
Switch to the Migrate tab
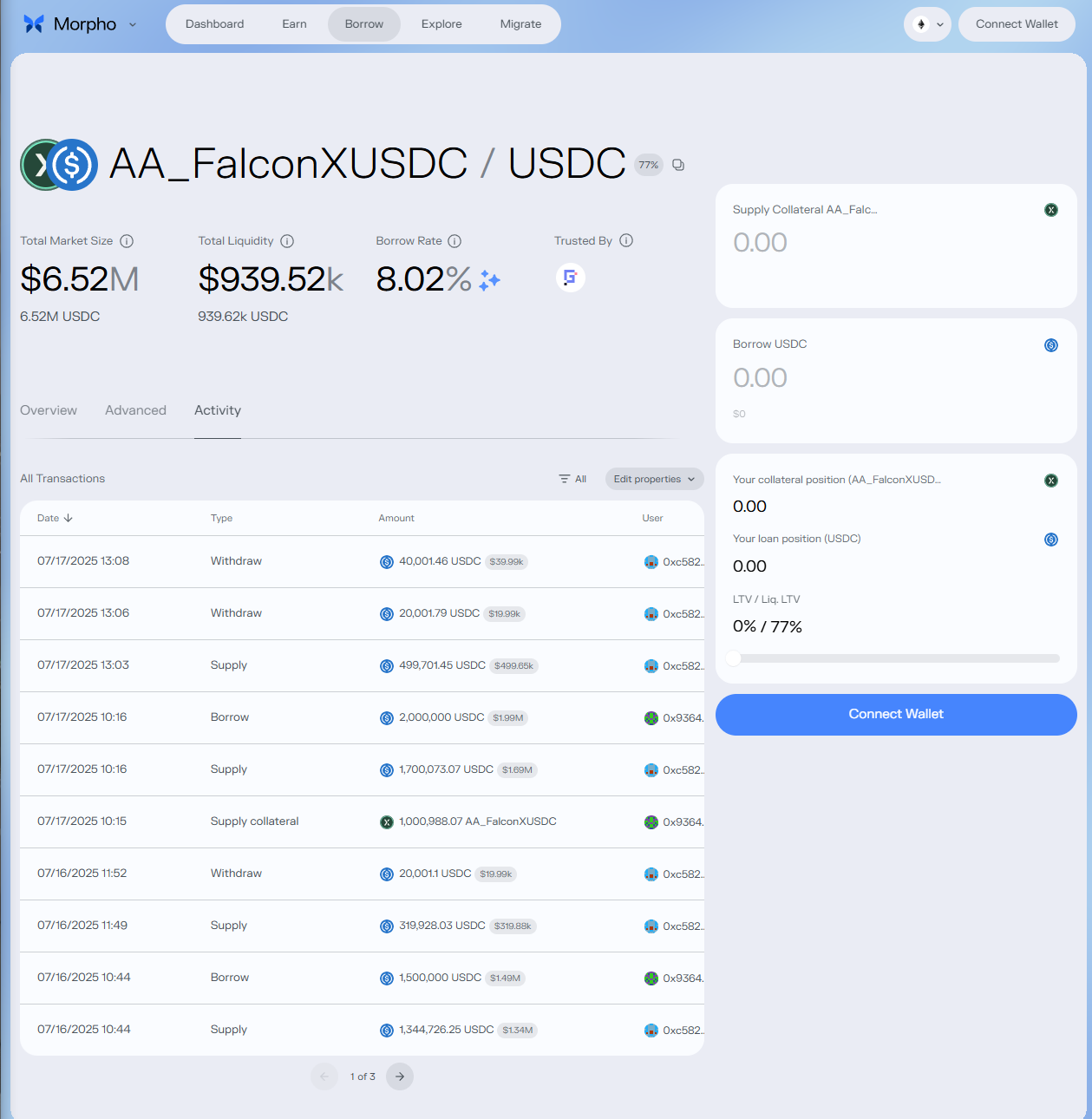pyautogui.click(x=520, y=24)
